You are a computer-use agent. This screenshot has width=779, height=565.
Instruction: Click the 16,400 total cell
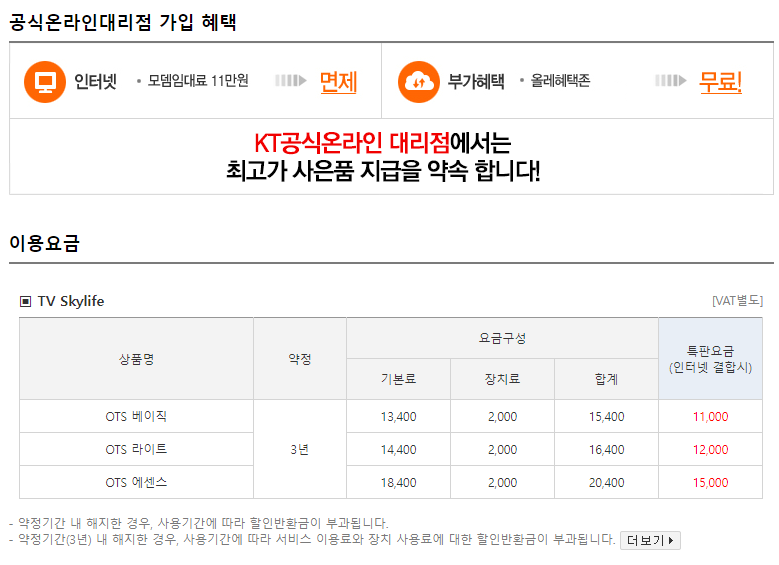[x=607, y=449]
